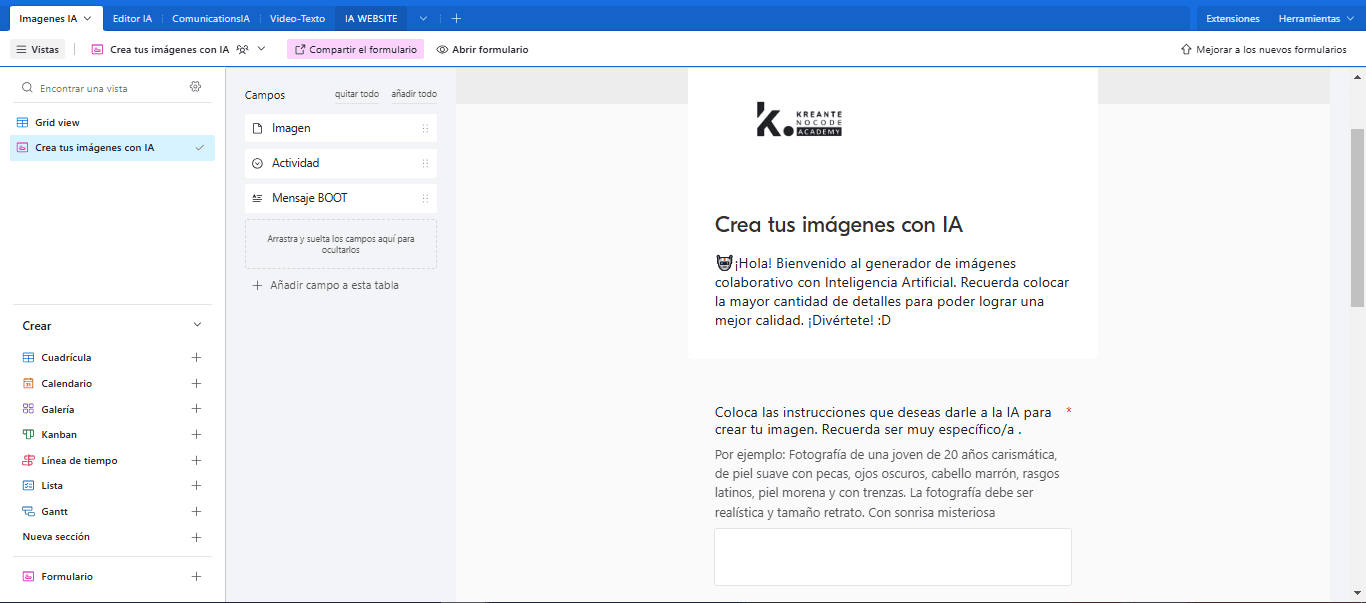The height and width of the screenshot is (603, 1366).
Task: Click the drag handle of Imagen field
Action: (x=425, y=128)
